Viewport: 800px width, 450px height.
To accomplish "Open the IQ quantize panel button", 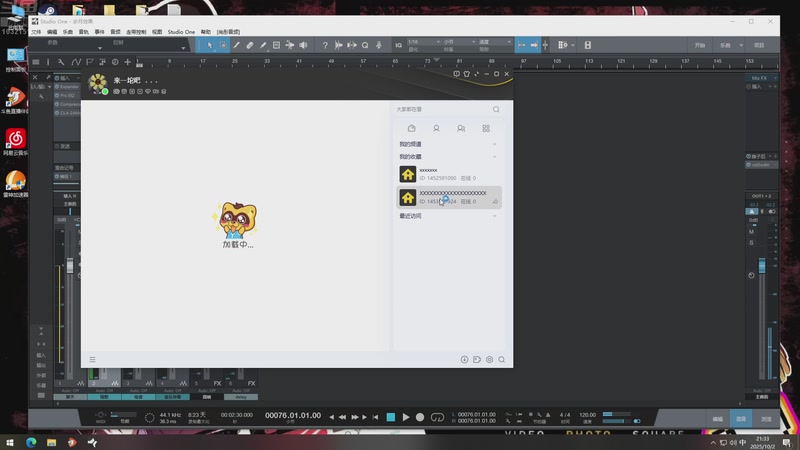I will pos(398,45).
